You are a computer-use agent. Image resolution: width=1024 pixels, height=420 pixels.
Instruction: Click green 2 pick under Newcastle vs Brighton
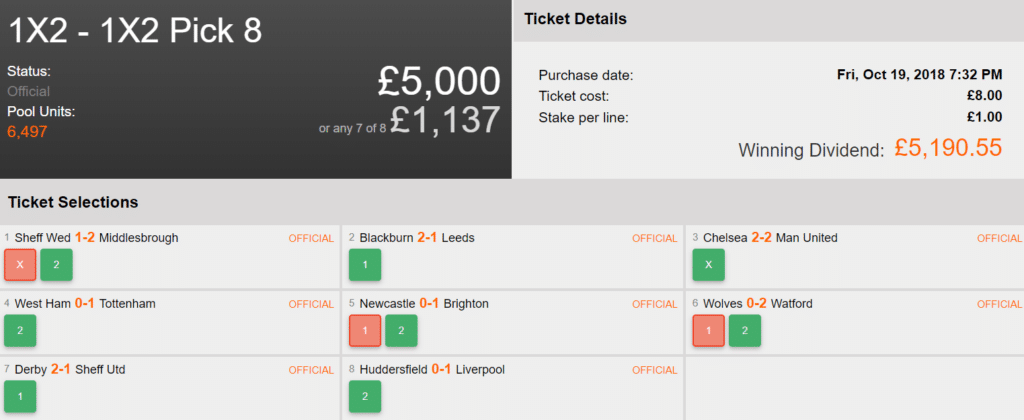tap(400, 331)
